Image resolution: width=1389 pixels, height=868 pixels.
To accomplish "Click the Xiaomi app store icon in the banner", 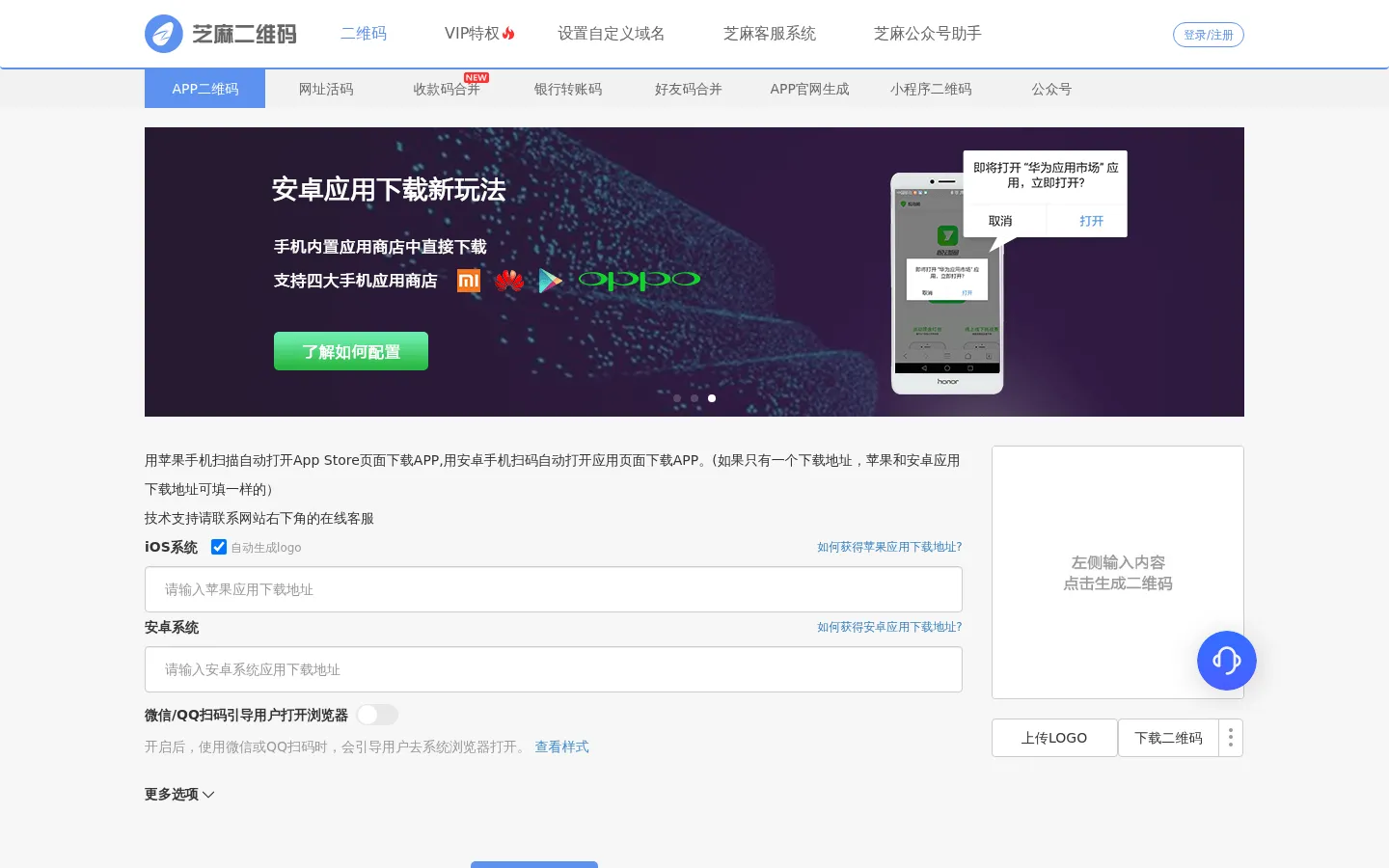I will pyautogui.click(x=469, y=281).
